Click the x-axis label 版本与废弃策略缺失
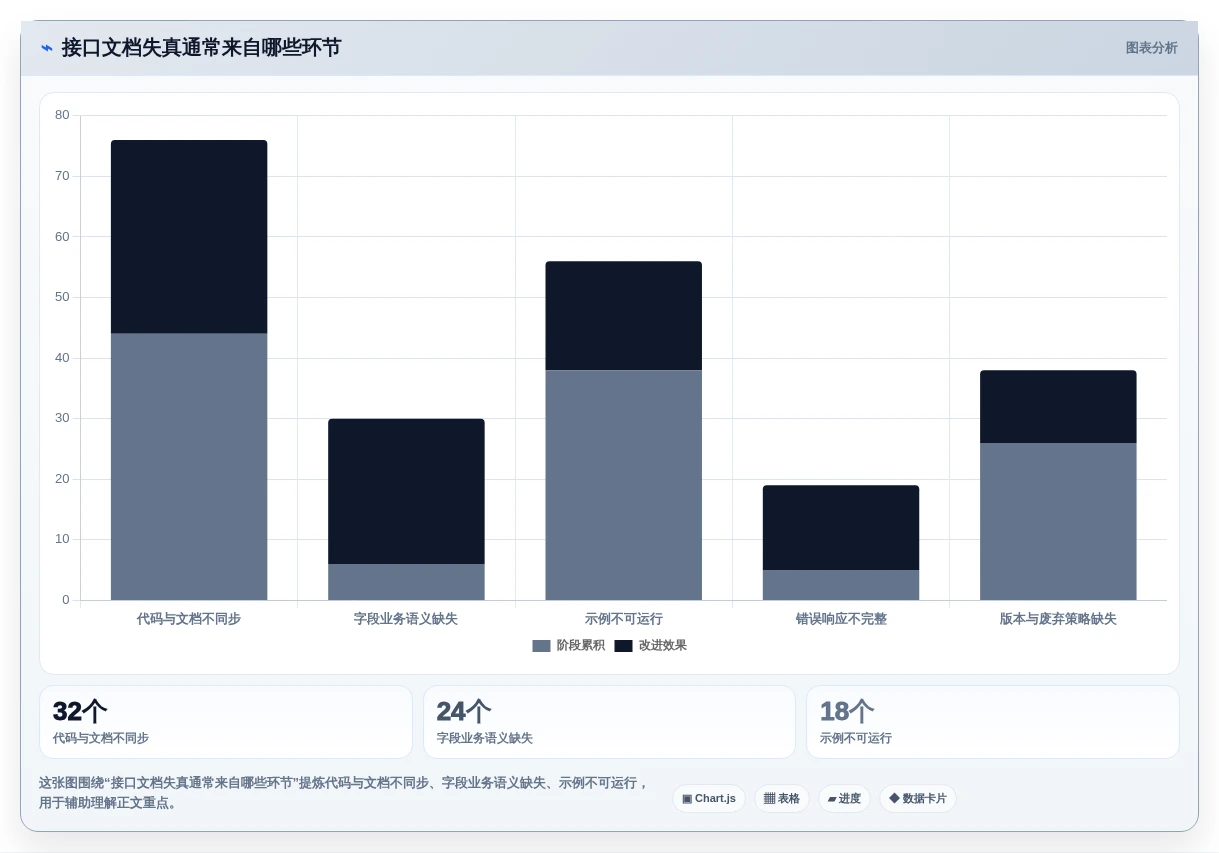Viewport: 1219px width, 853px height. coord(1058,619)
